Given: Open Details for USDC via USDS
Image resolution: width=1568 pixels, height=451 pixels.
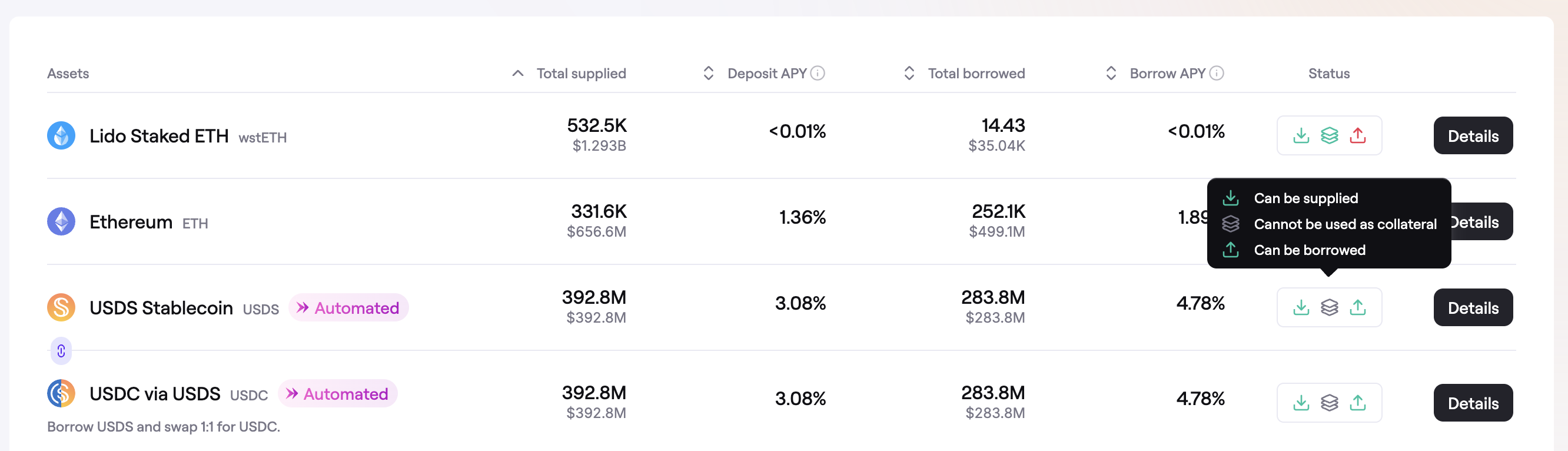Looking at the screenshot, I should click(x=1473, y=403).
